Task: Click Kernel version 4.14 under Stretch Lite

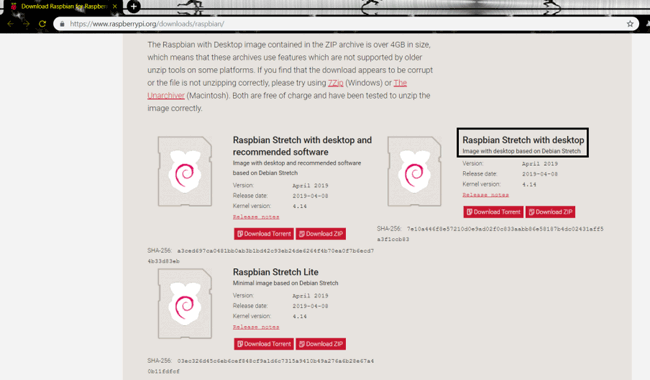Action: [299, 317]
